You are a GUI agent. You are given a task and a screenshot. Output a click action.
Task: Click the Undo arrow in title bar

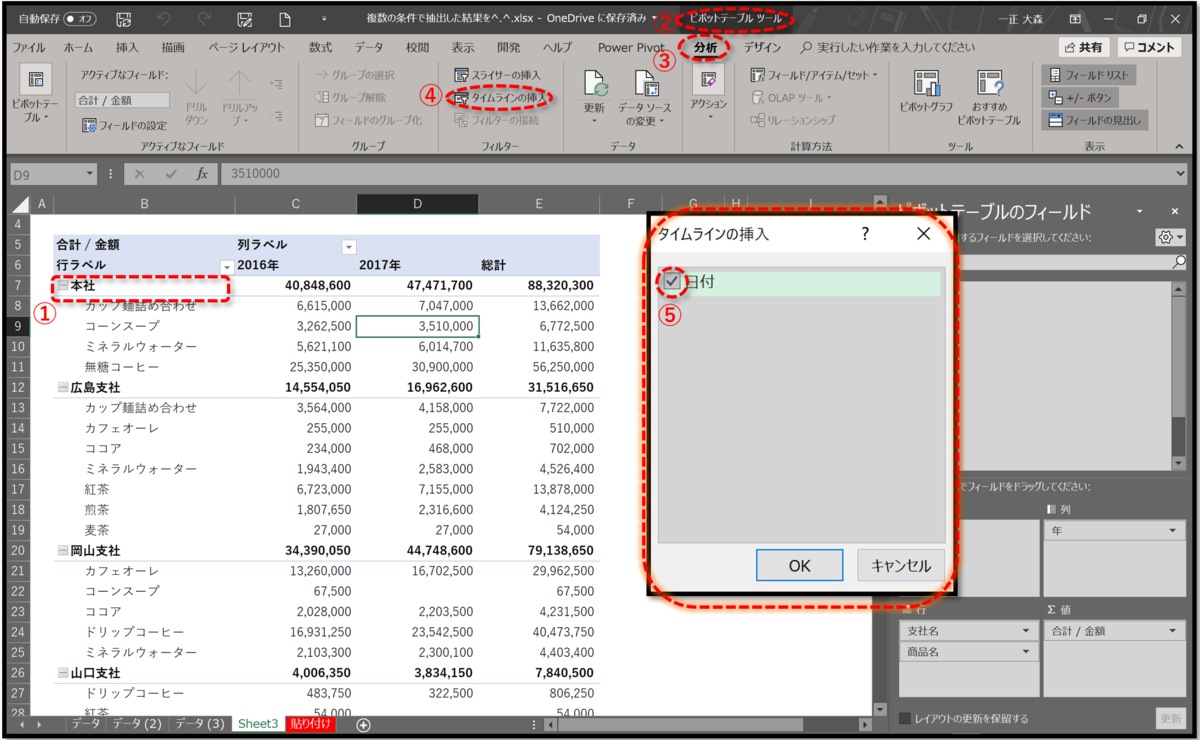[x=165, y=19]
